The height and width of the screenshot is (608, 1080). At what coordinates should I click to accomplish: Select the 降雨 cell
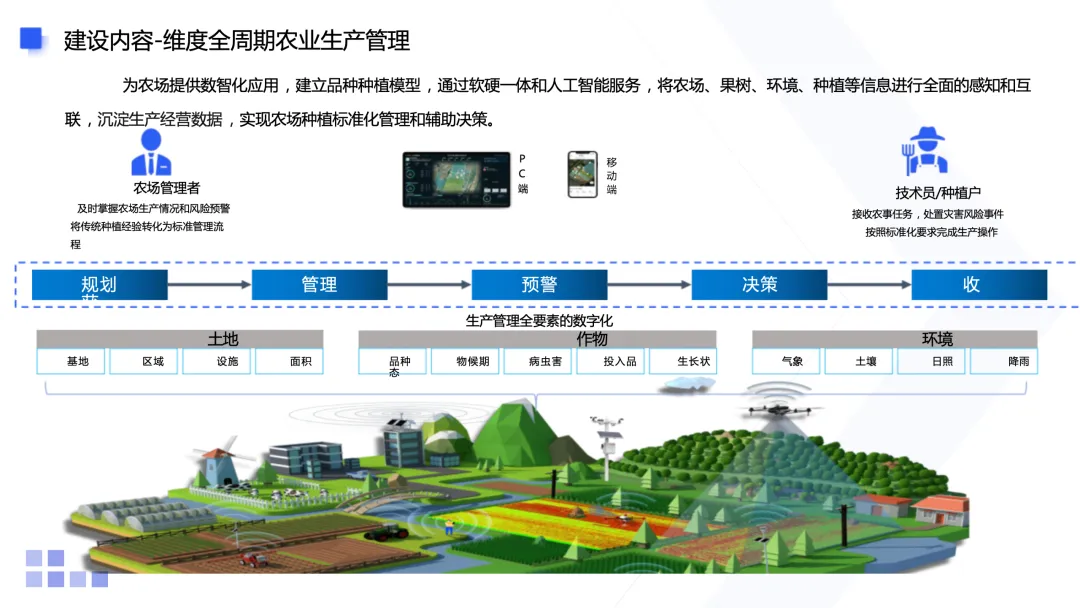point(1004,361)
